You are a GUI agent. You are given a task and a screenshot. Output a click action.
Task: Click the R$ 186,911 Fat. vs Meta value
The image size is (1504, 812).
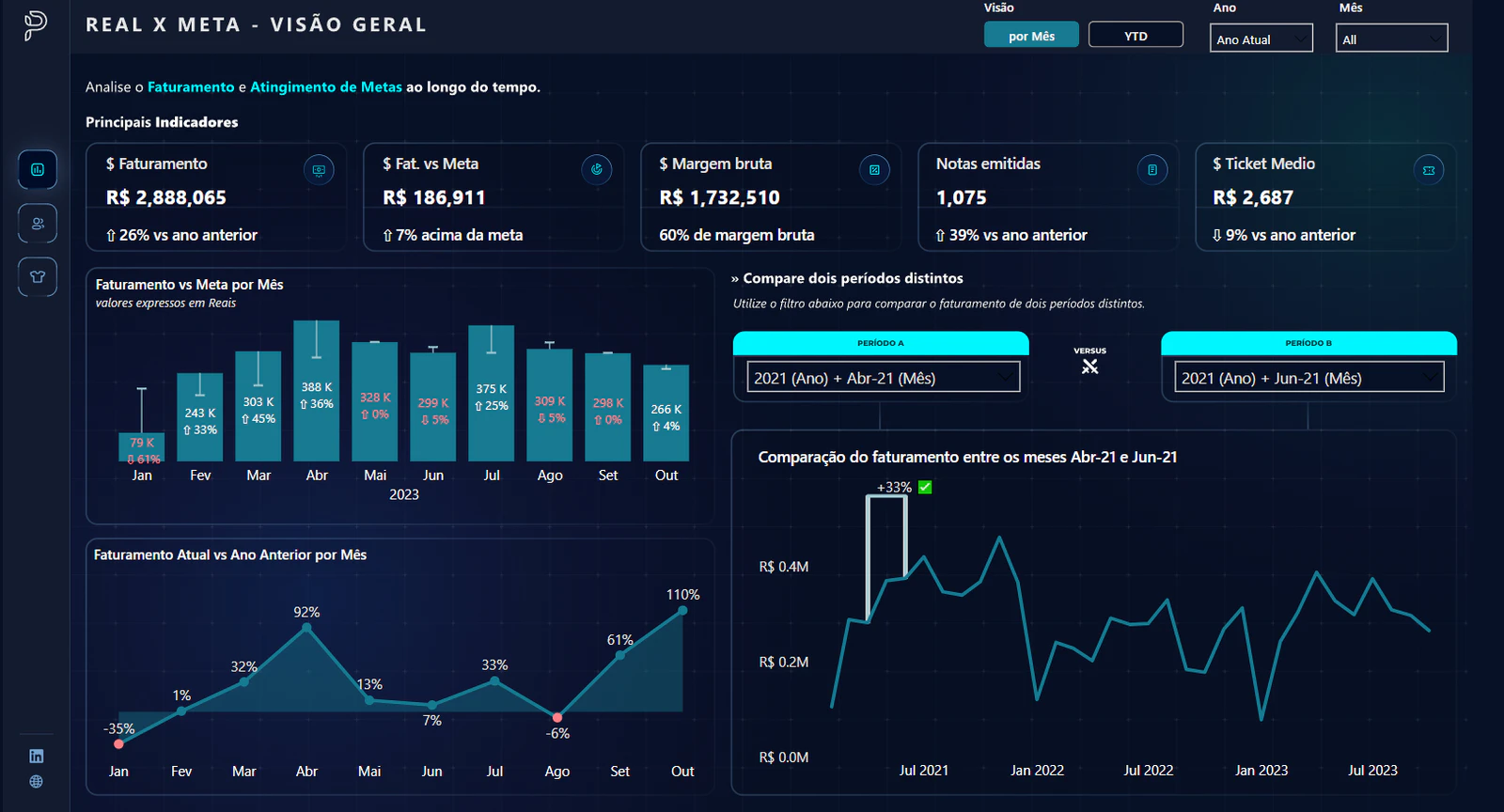tap(434, 197)
